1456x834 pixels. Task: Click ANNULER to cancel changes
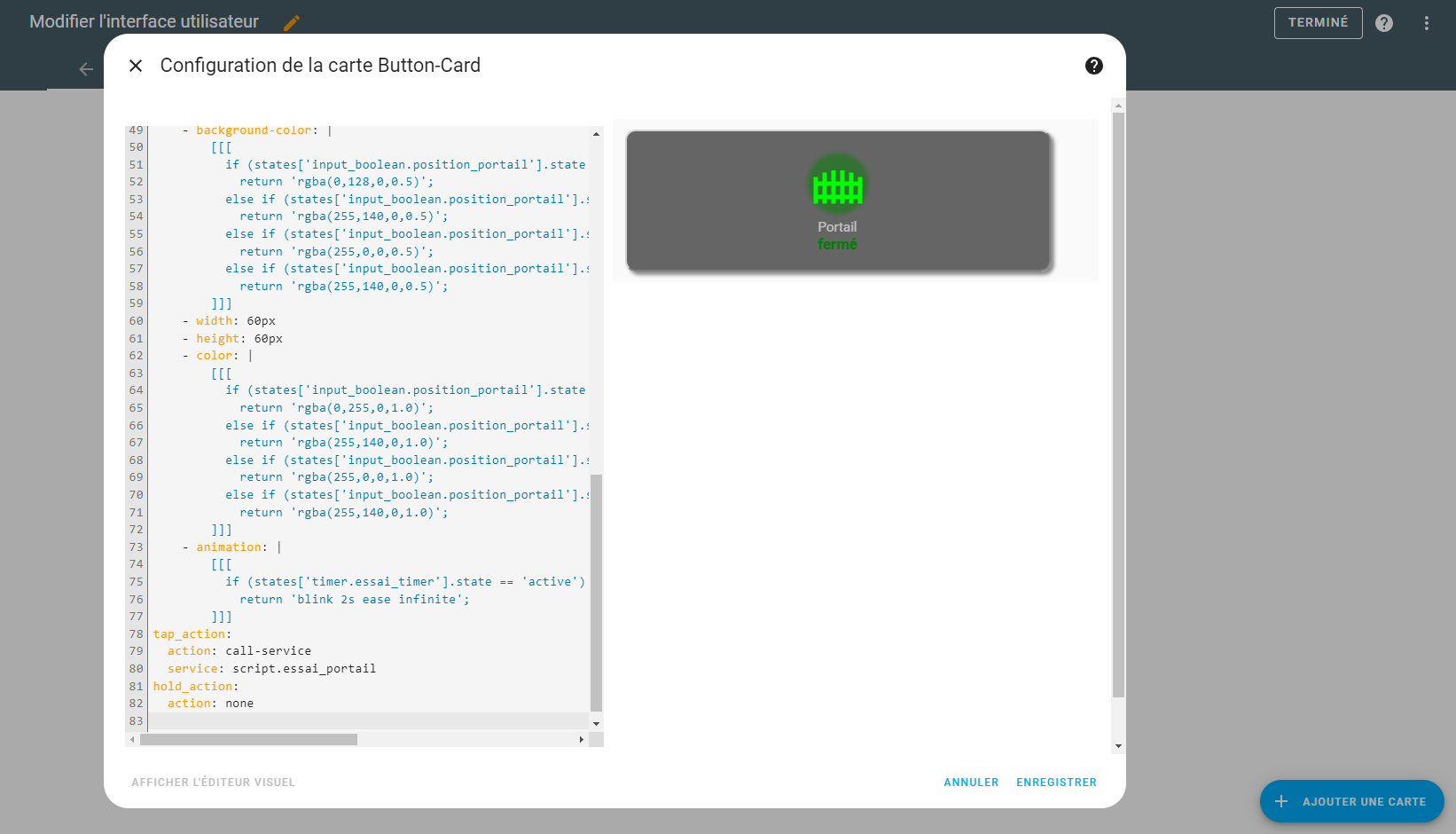point(970,783)
